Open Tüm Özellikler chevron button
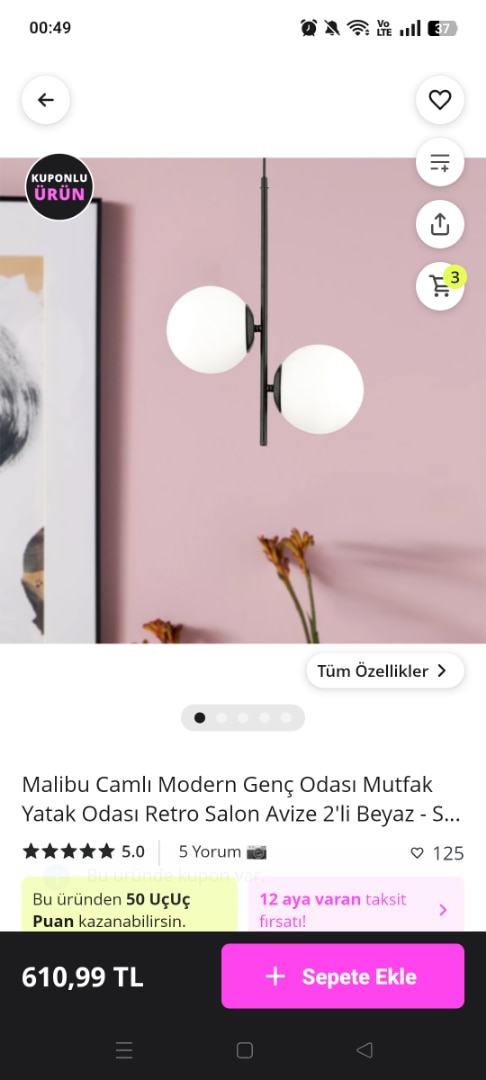 pyautogui.click(x=385, y=671)
